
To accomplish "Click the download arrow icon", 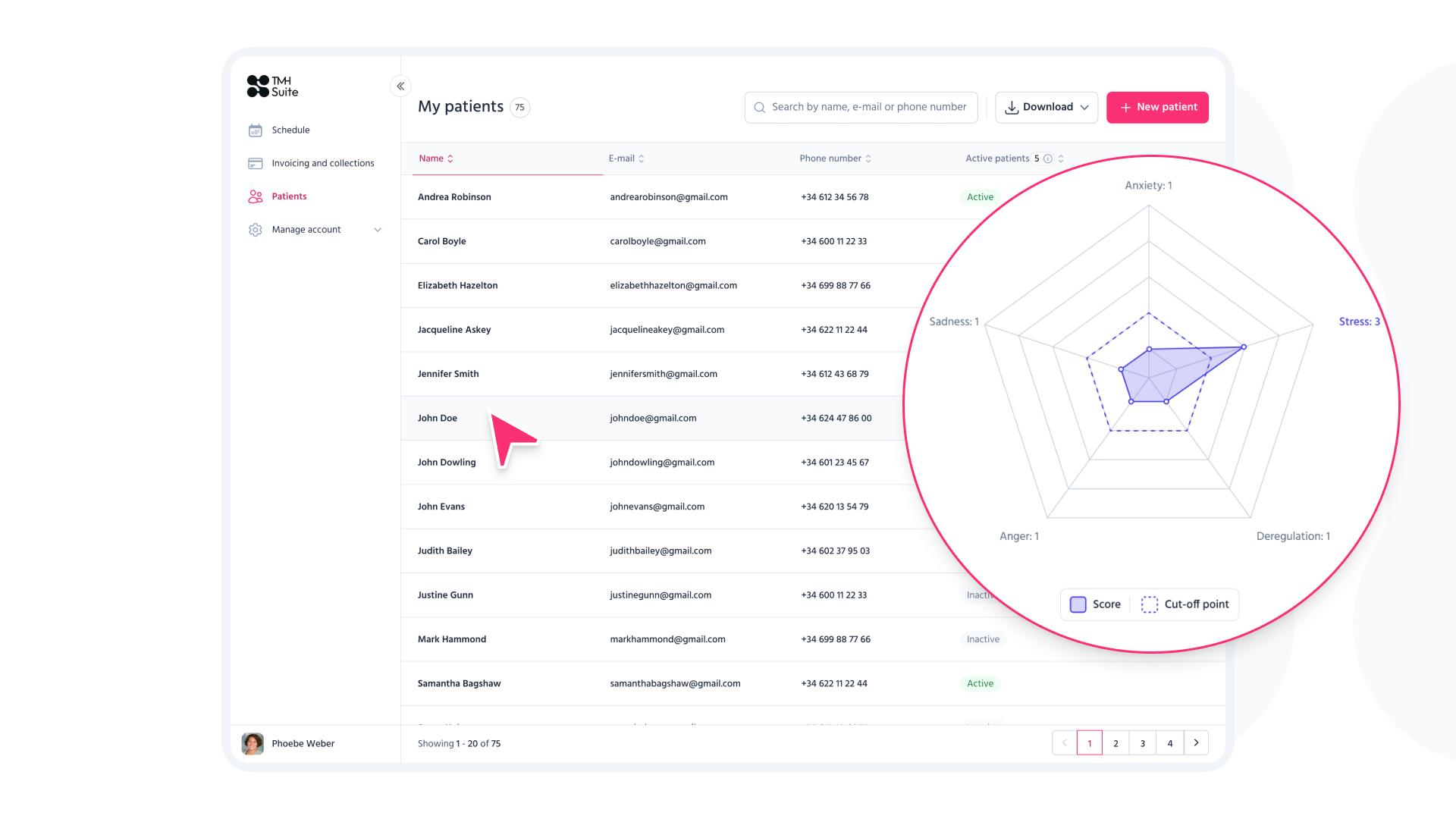I will (1012, 107).
